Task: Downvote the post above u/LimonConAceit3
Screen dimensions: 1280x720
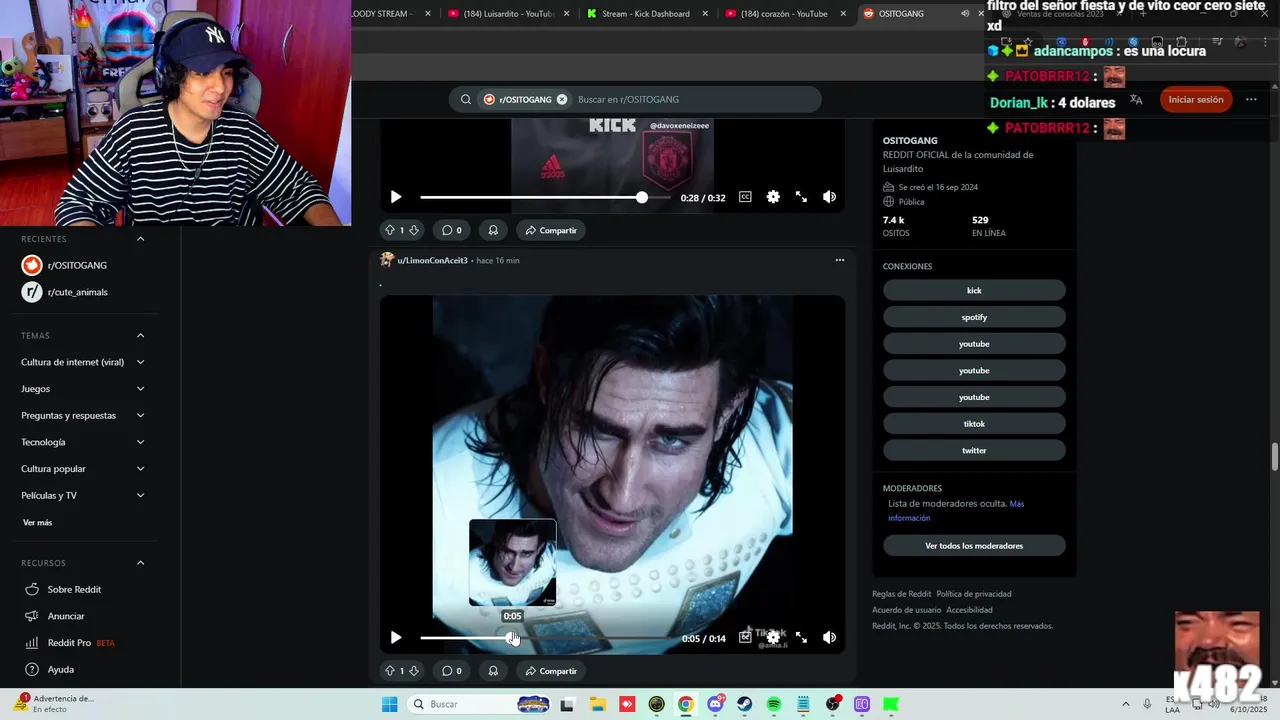Action: click(414, 230)
